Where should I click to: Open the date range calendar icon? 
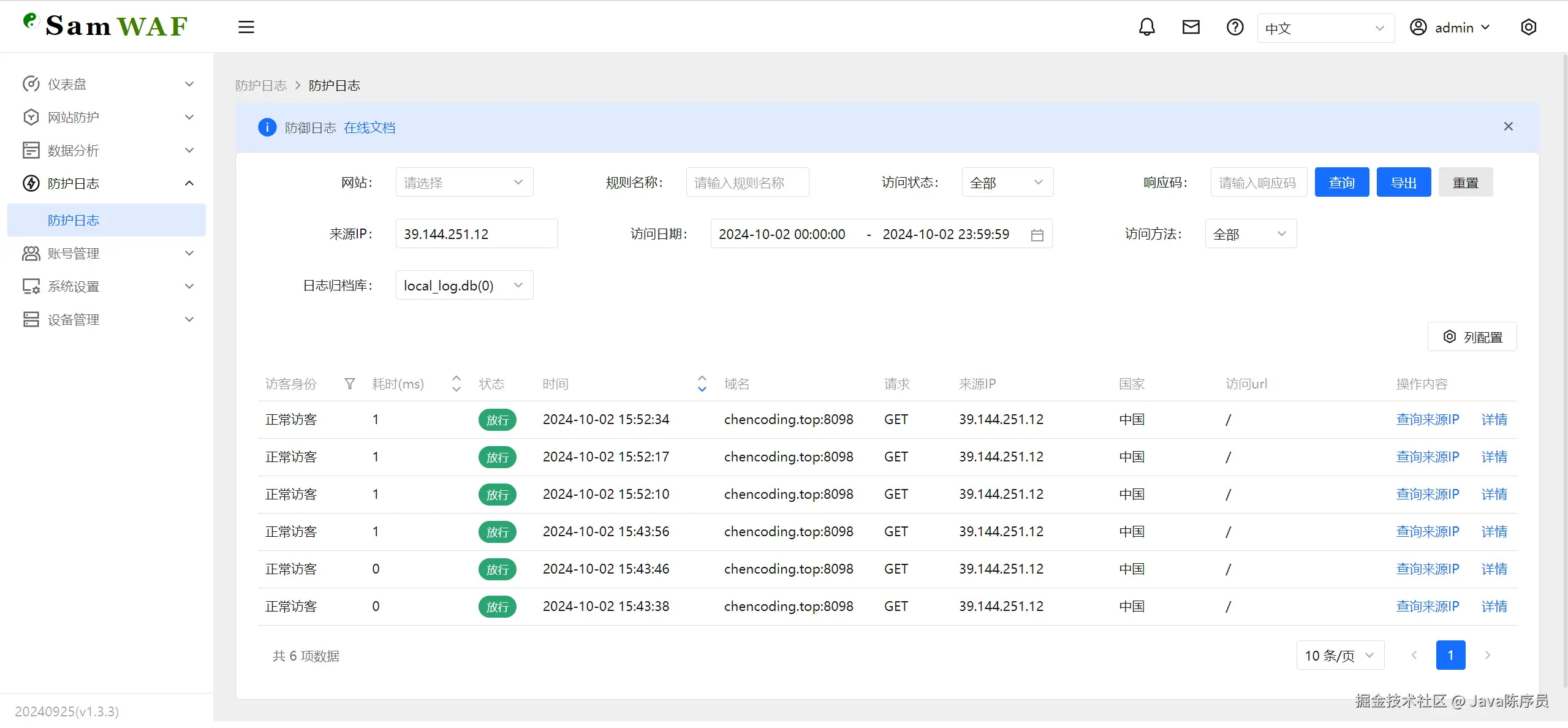coord(1037,235)
